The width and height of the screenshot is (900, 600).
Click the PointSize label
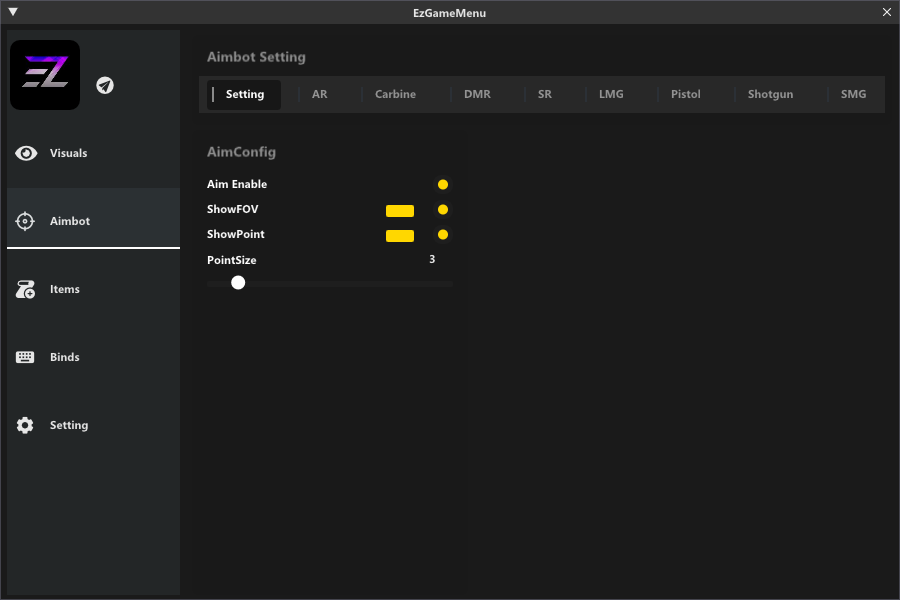tap(231, 260)
